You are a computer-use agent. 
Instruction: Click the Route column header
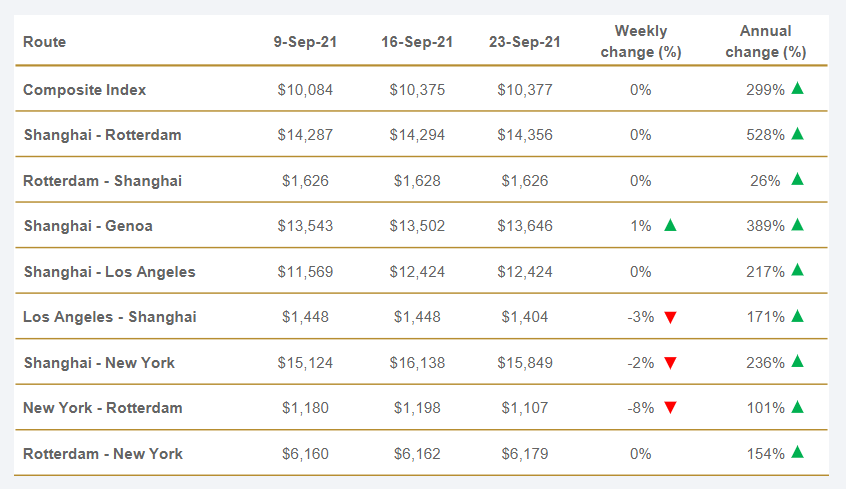click(x=45, y=42)
